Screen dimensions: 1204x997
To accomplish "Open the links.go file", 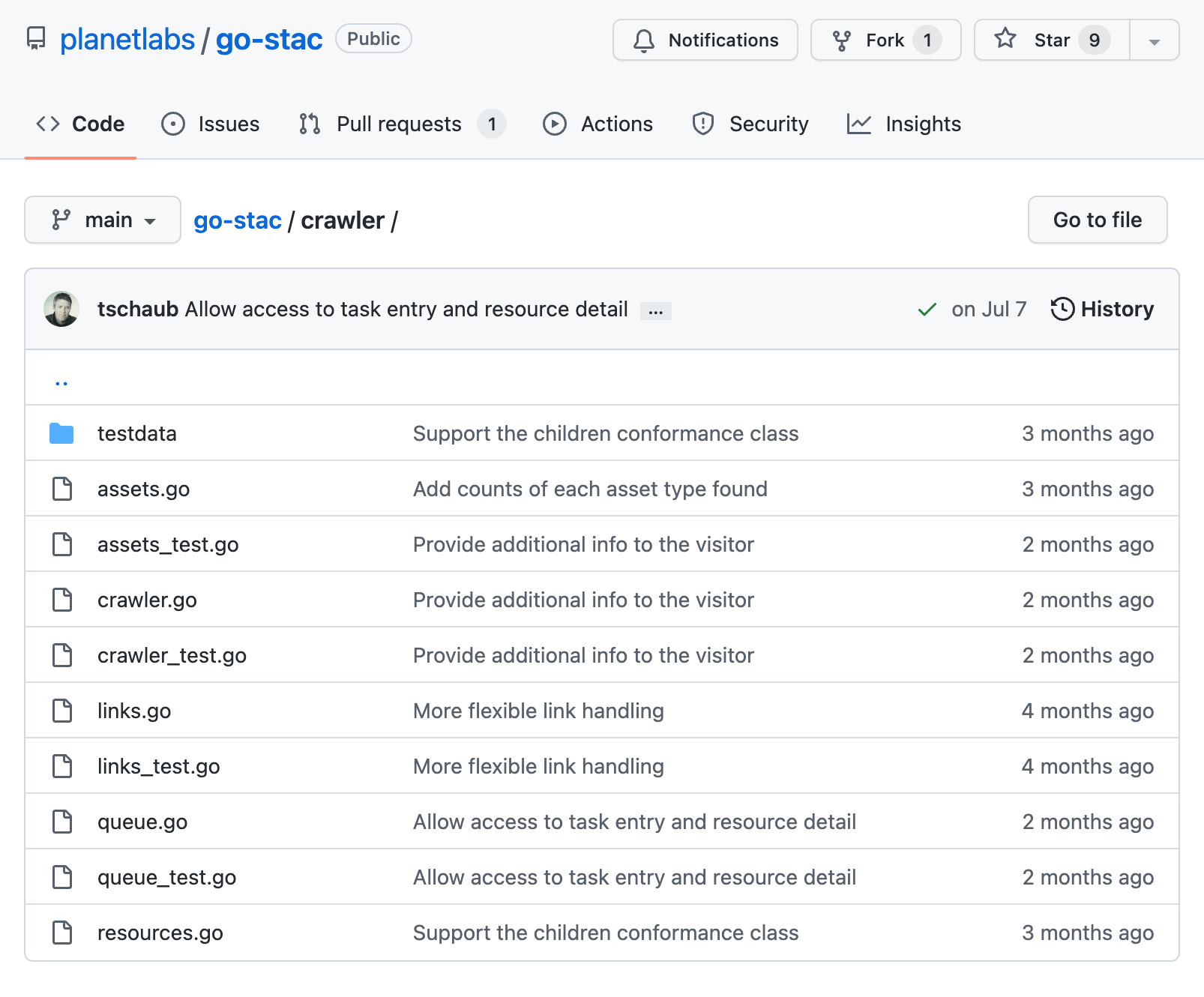I will click(134, 711).
